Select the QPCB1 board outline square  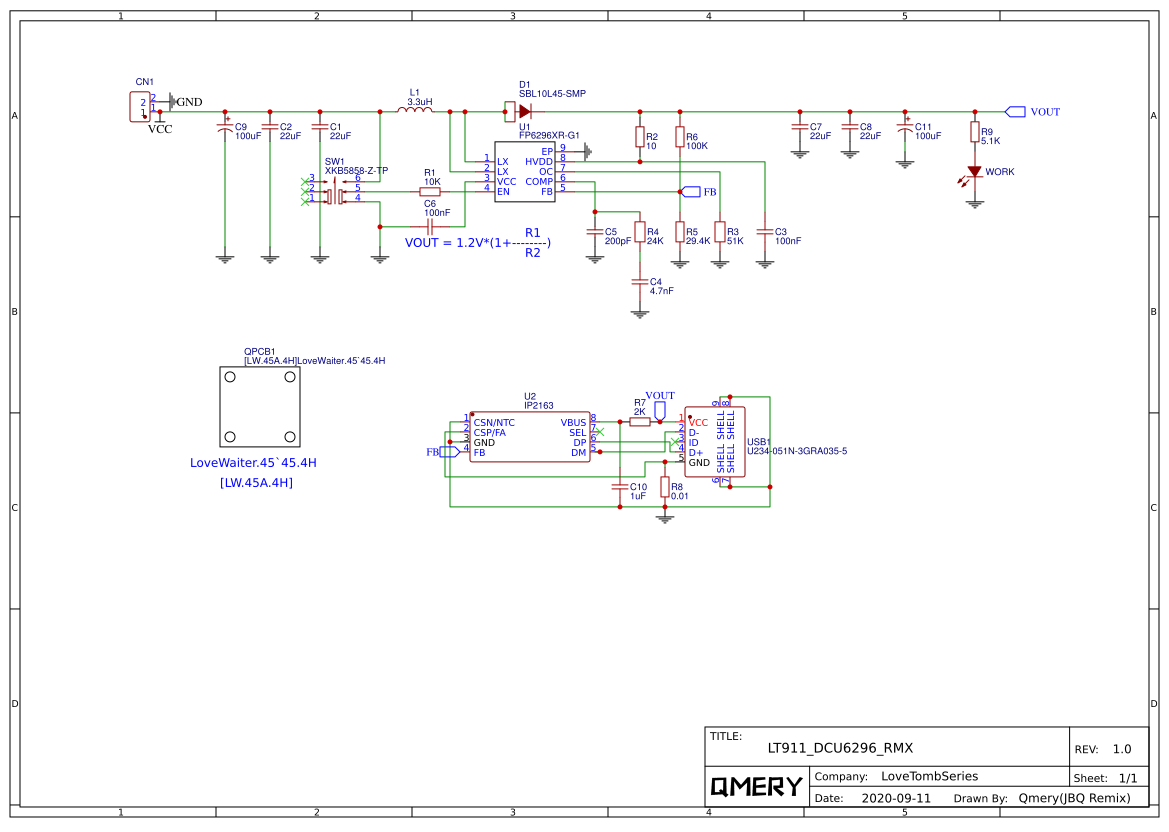pyautogui.click(x=260, y=406)
